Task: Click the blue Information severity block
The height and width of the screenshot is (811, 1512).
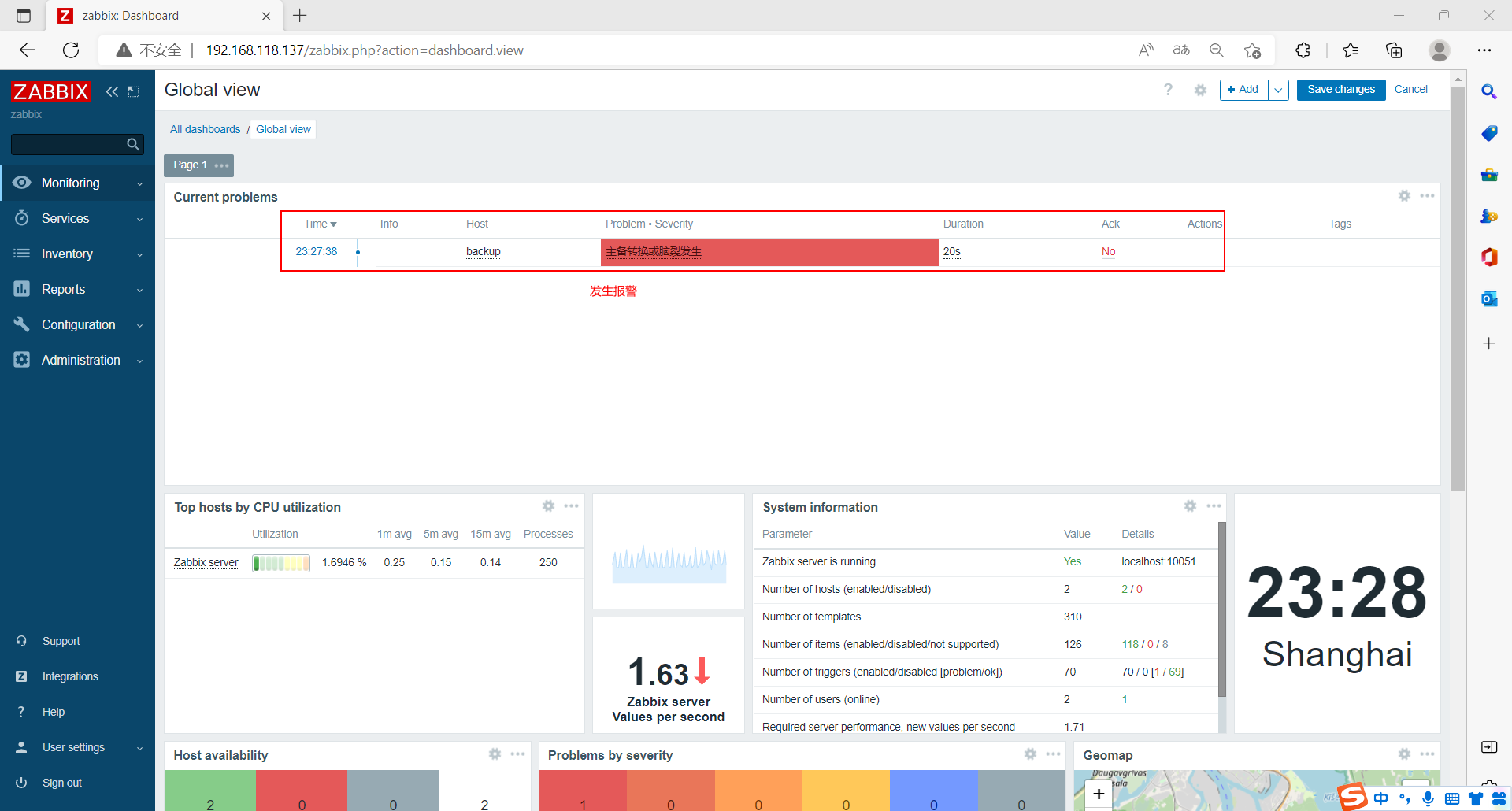Action: [934, 791]
